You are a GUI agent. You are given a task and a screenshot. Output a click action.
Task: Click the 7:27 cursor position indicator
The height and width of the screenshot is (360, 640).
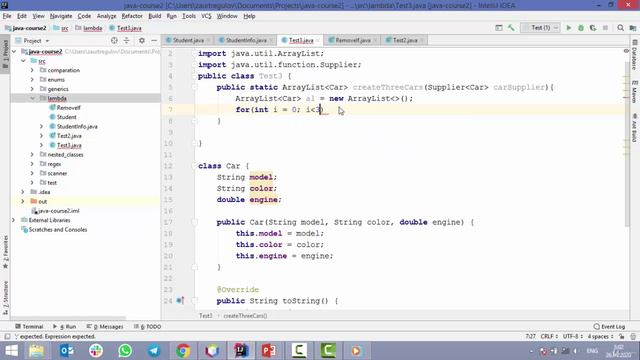tap(530, 337)
